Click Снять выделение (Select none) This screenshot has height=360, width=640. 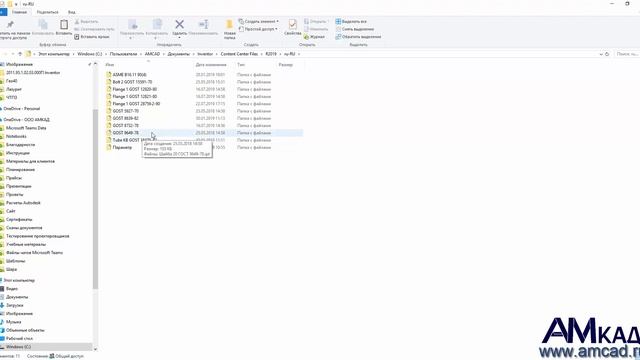click(355, 29)
